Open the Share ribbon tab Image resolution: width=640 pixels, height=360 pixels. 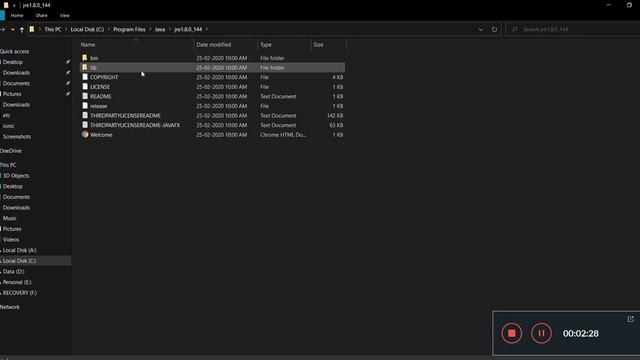(41, 16)
